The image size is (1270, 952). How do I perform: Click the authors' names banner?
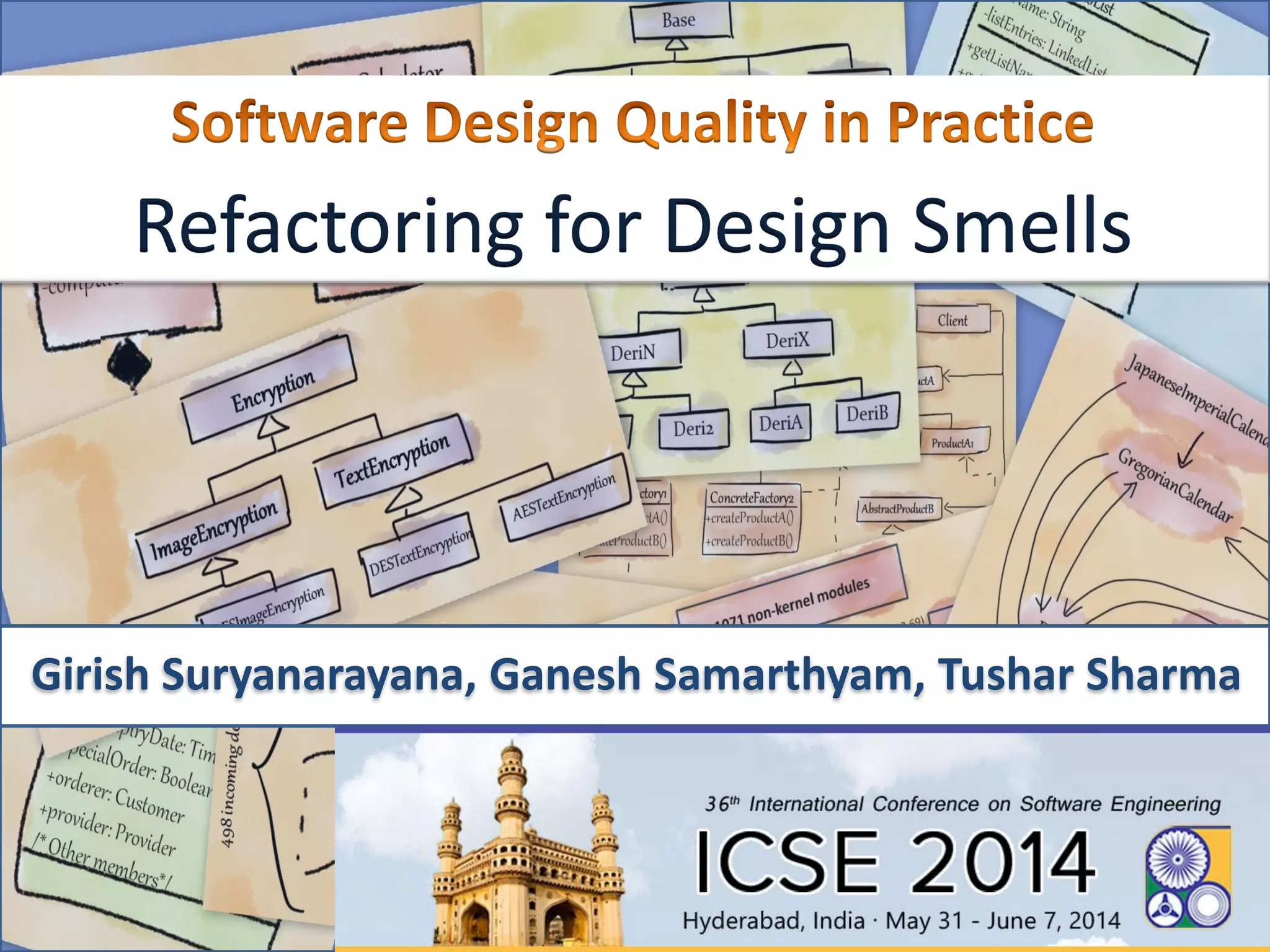(x=635, y=674)
